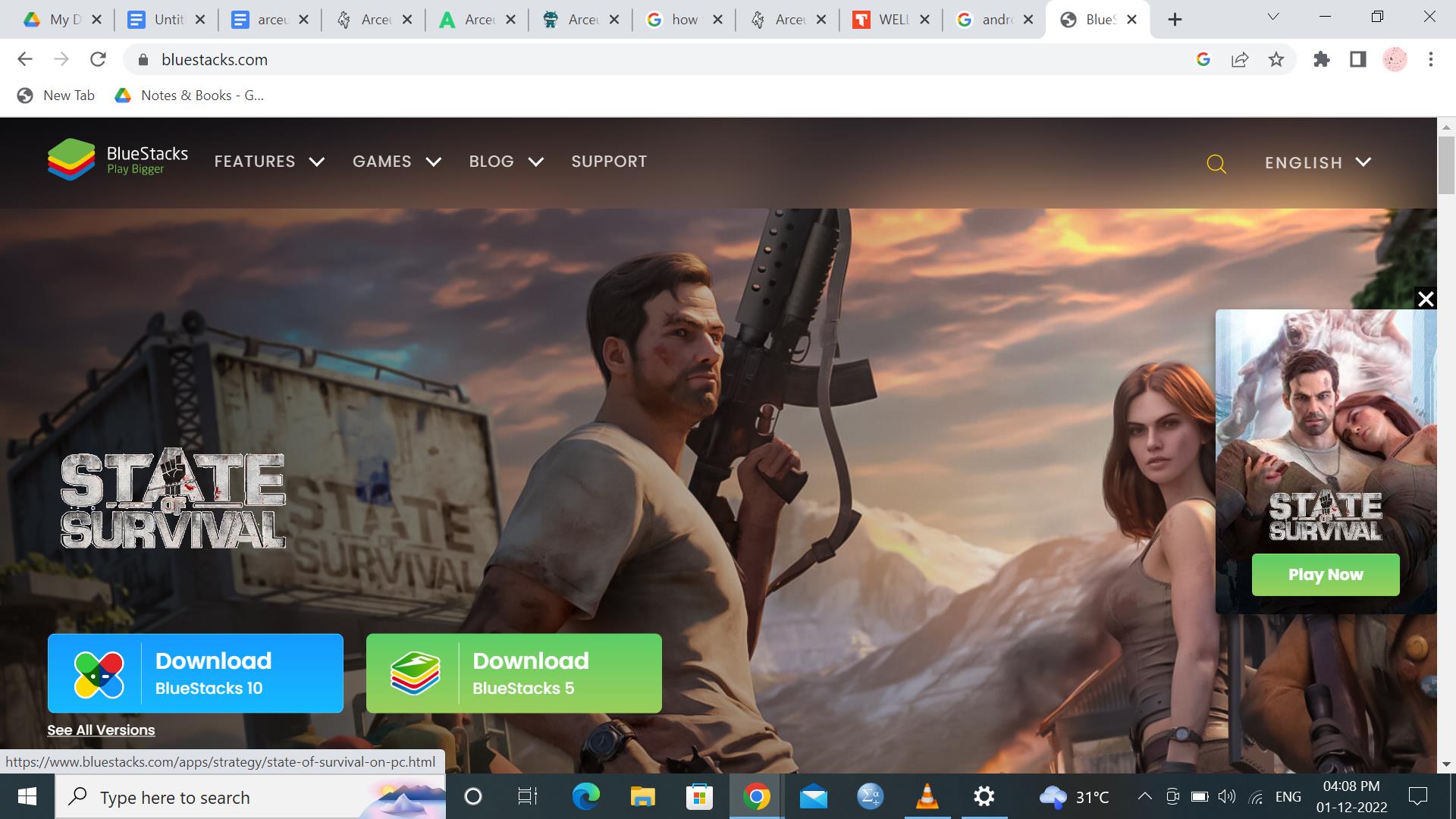Open the ENGLISH language dropdown

1317,163
